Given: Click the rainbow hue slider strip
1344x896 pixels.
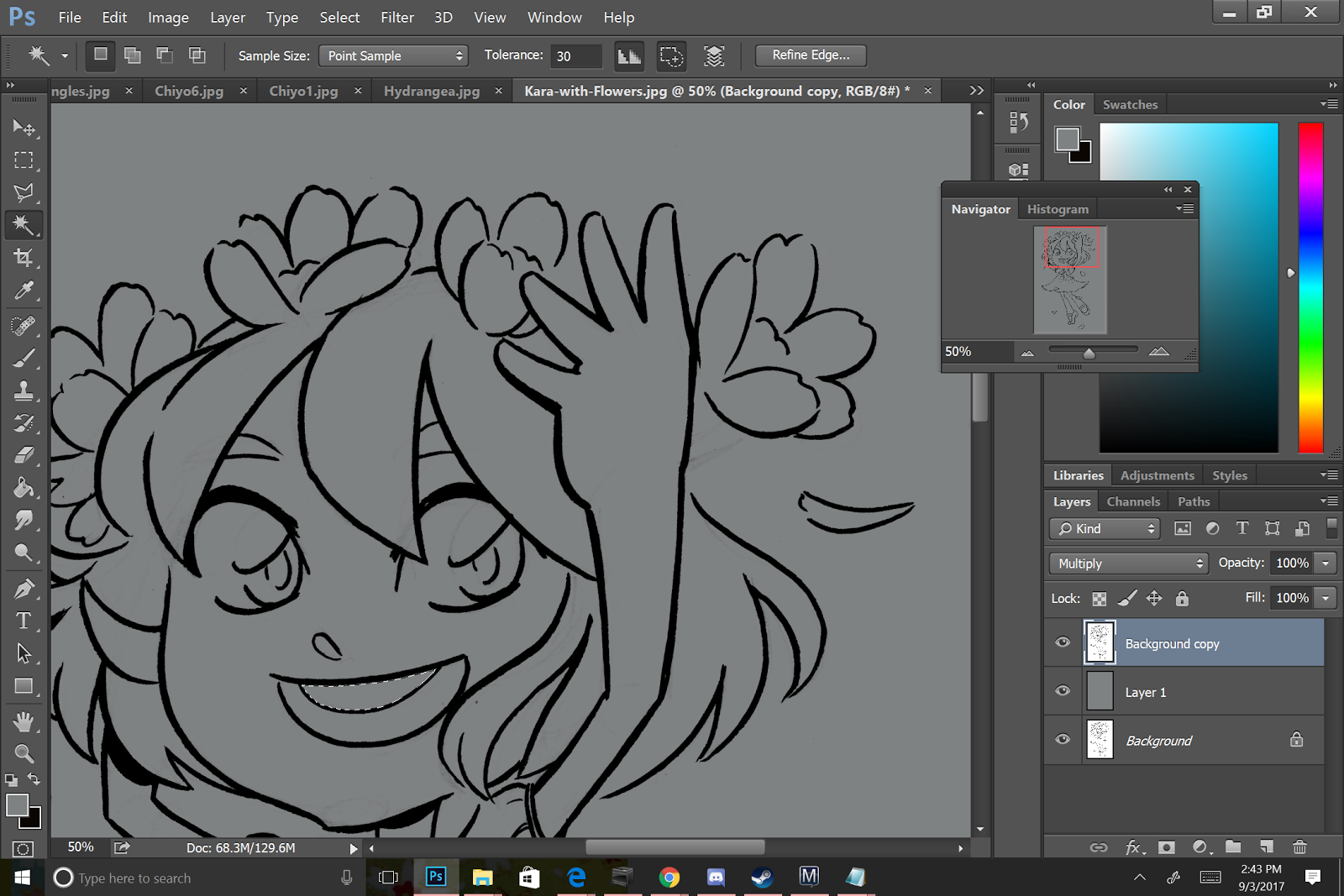Looking at the screenshot, I should point(1310,287).
